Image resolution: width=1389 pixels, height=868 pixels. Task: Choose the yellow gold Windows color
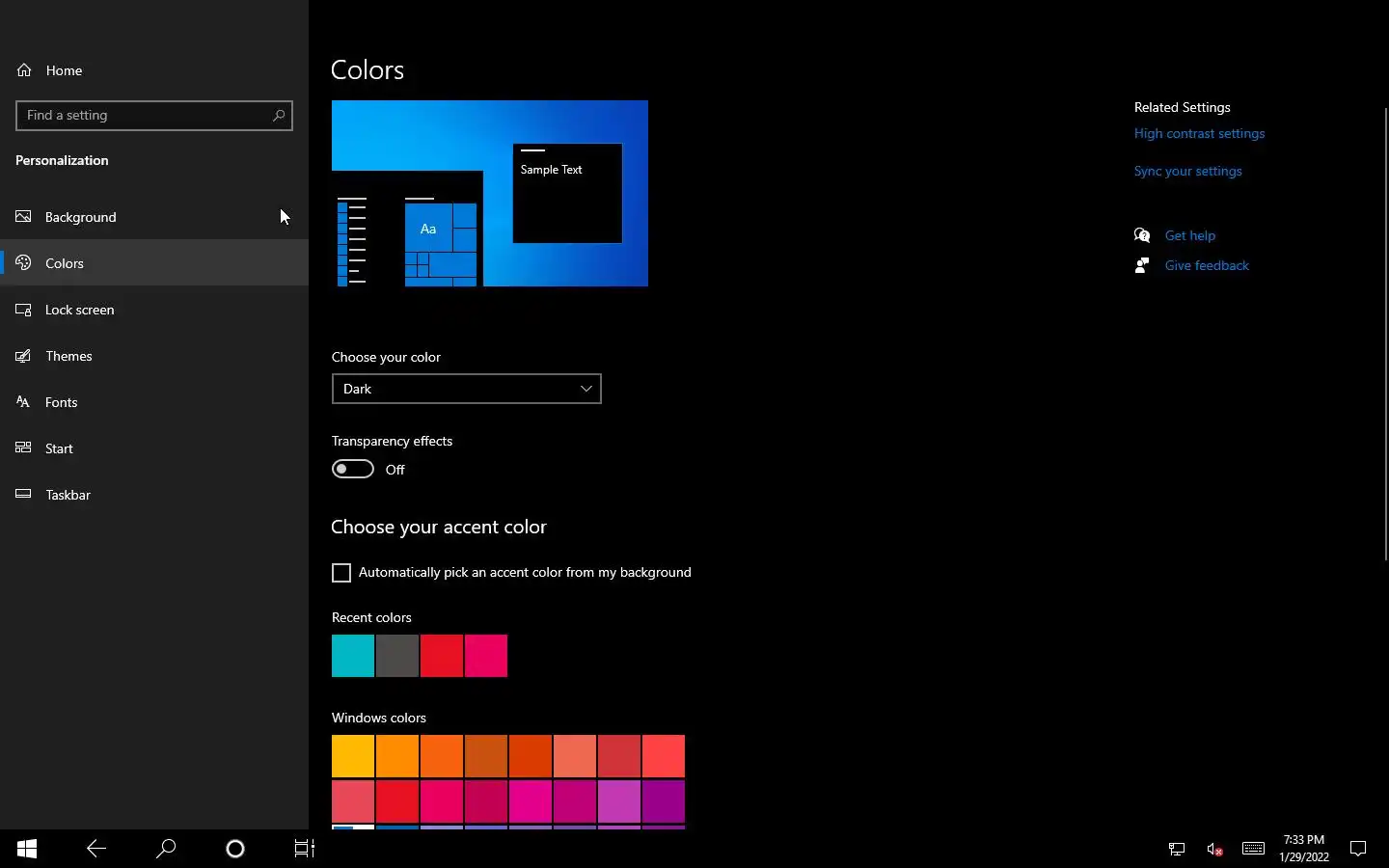click(x=353, y=756)
